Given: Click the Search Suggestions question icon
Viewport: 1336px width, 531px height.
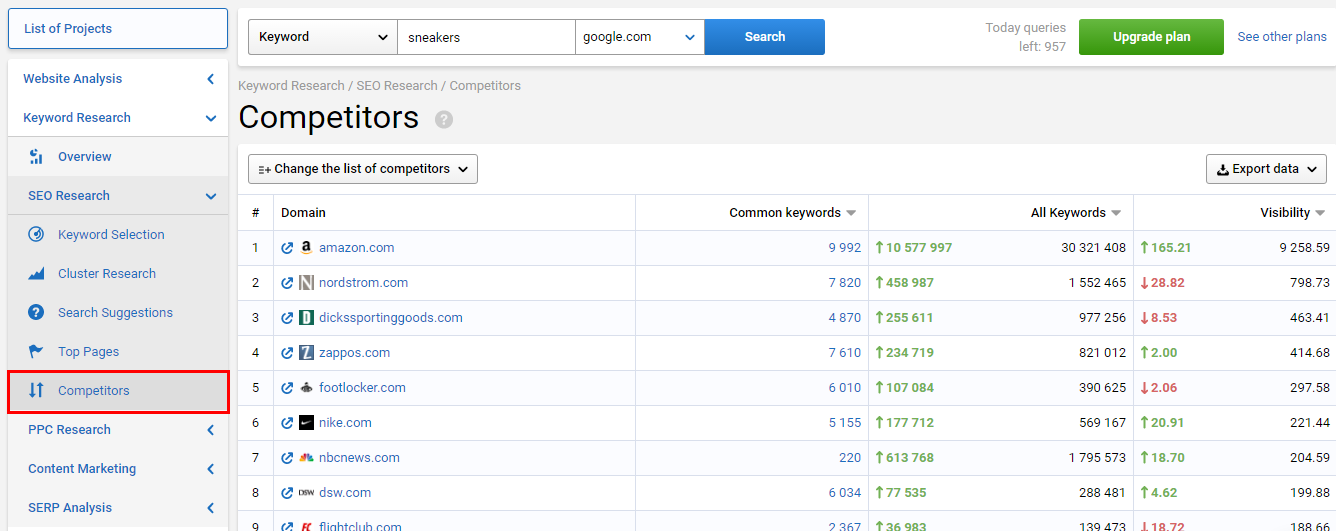Looking at the screenshot, I should (x=36, y=313).
